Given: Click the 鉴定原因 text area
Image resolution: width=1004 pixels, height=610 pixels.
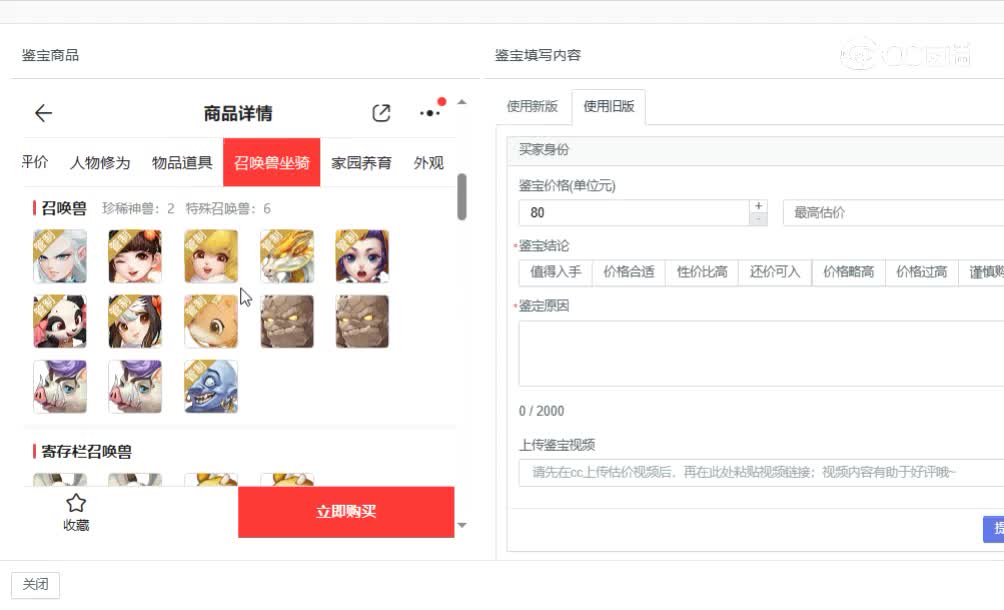Looking at the screenshot, I should point(761,354).
